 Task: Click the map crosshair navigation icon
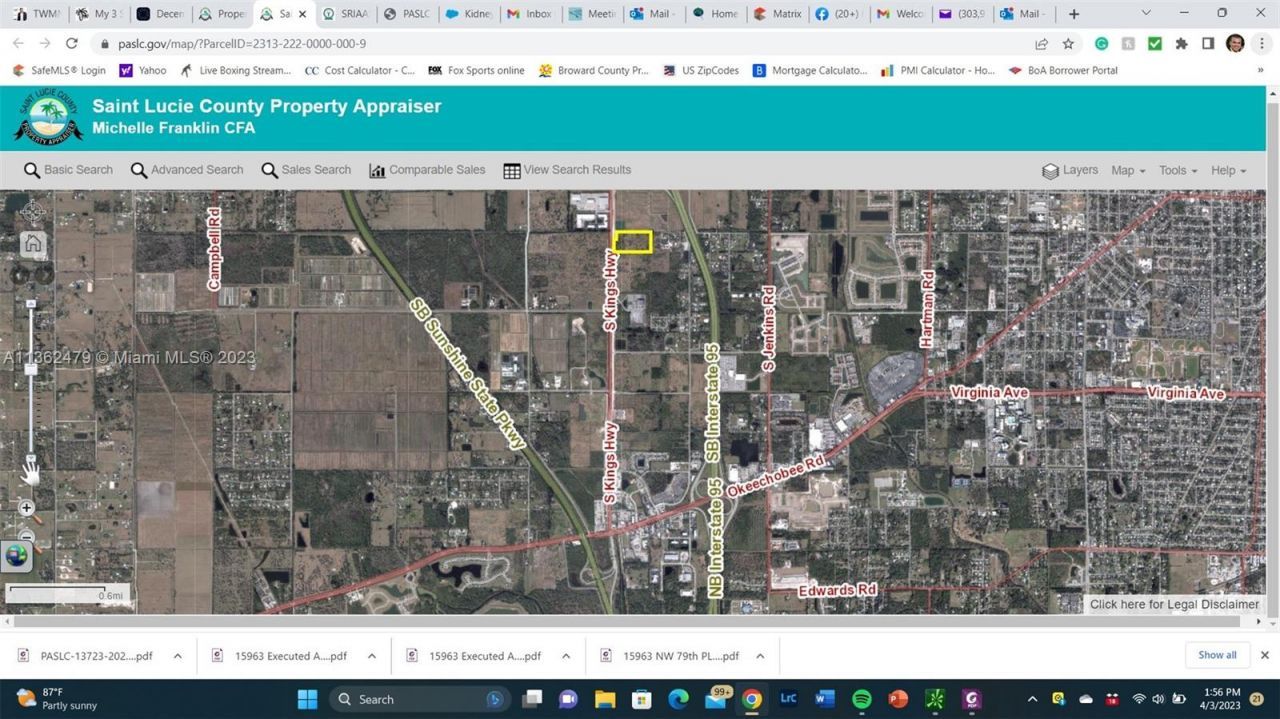click(33, 212)
